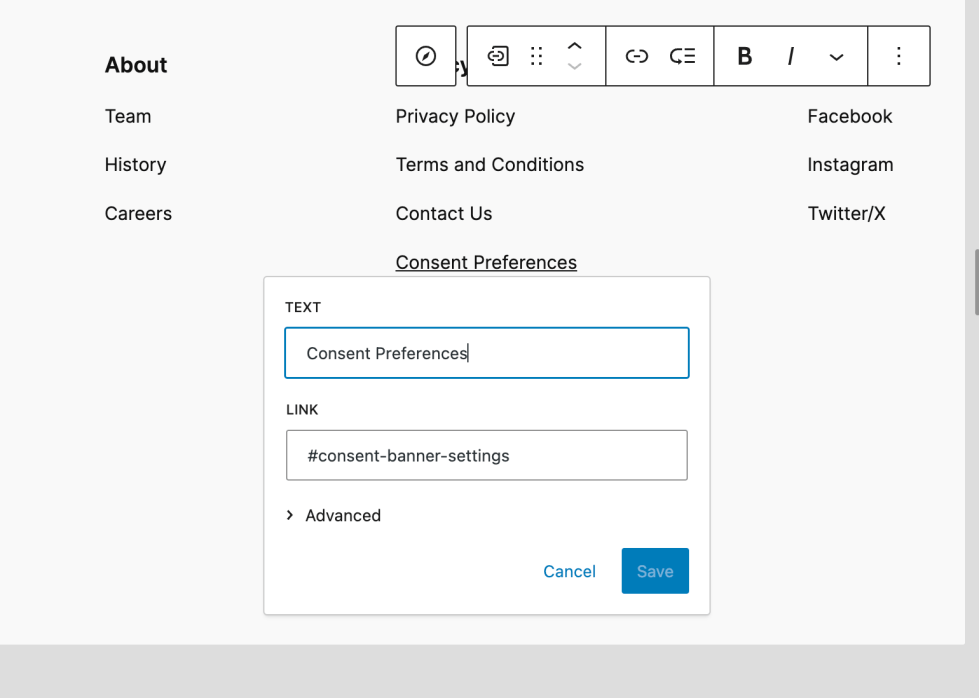Viewport: 979px width, 698px height.
Task: Select the Terms and Conditions menu item
Action: coord(490,165)
